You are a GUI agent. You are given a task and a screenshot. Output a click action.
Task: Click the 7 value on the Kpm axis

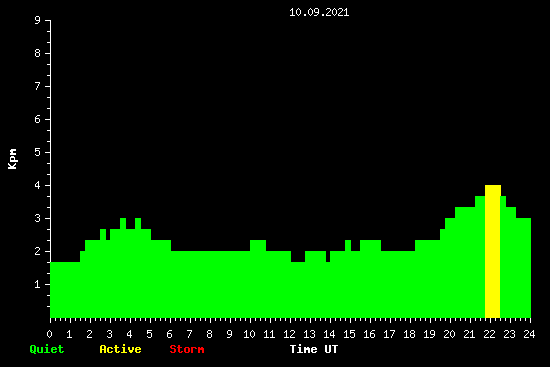tap(37, 86)
